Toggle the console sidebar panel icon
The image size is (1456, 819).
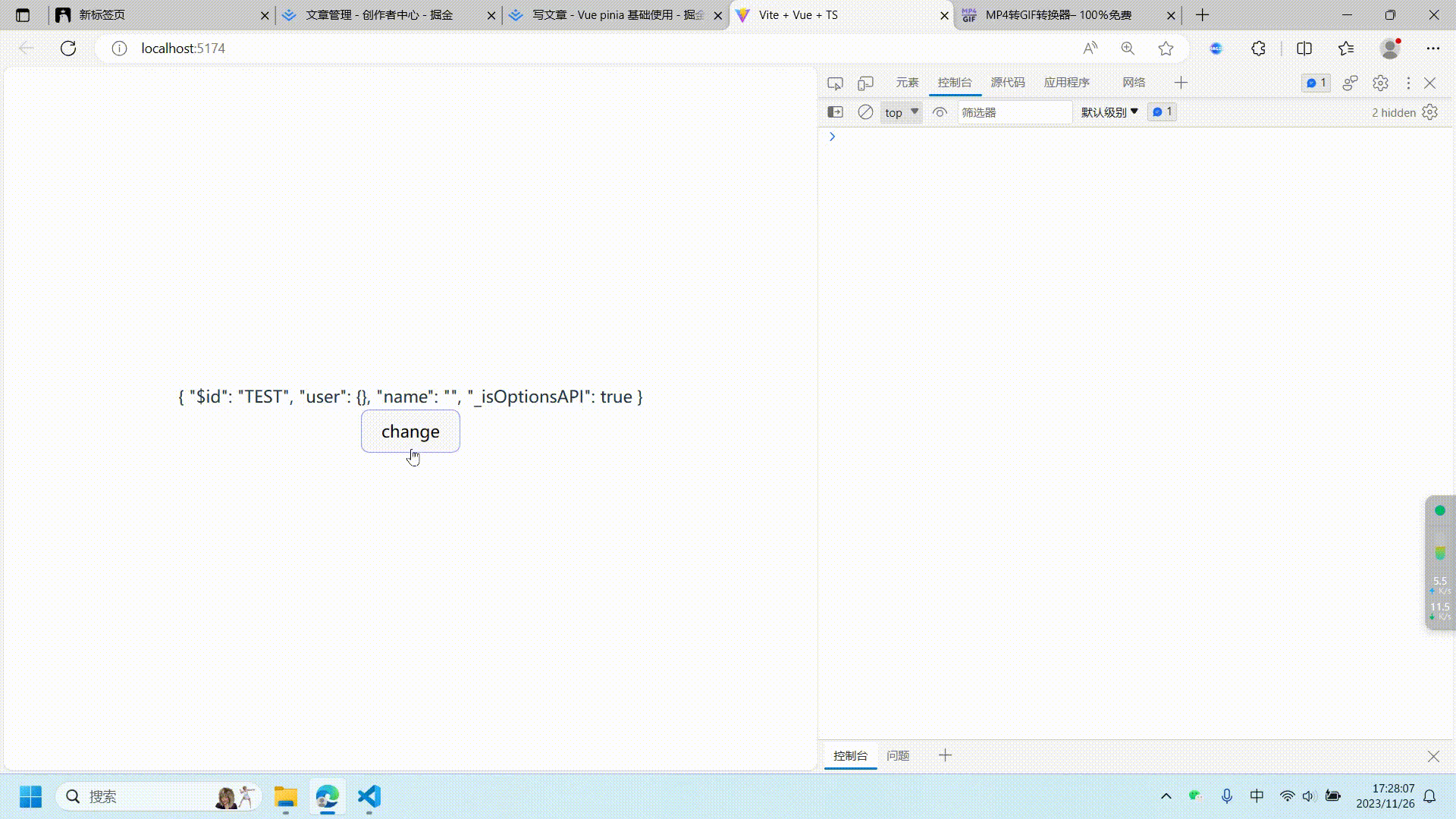835,112
